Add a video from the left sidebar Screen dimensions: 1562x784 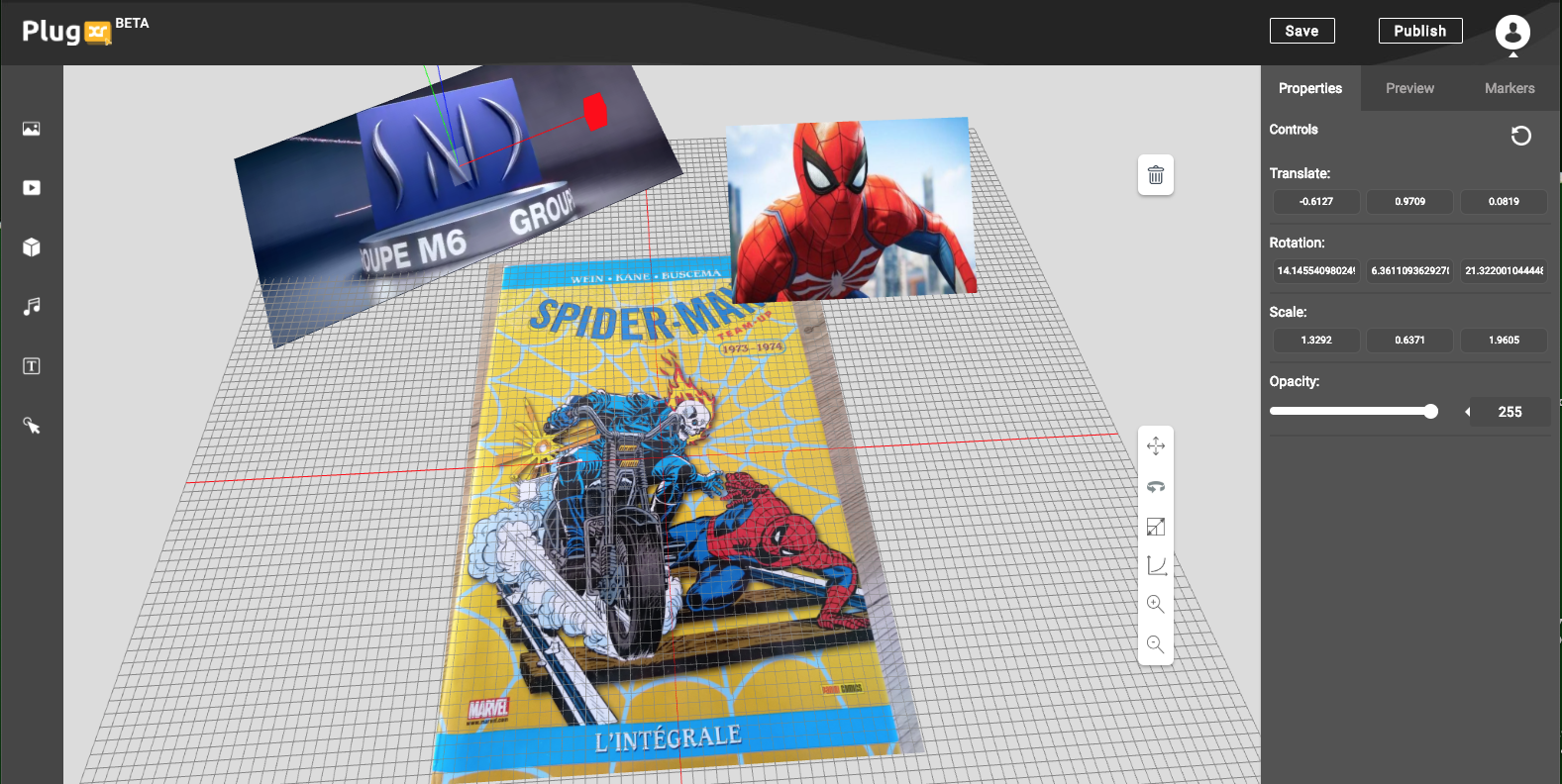tap(32, 188)
